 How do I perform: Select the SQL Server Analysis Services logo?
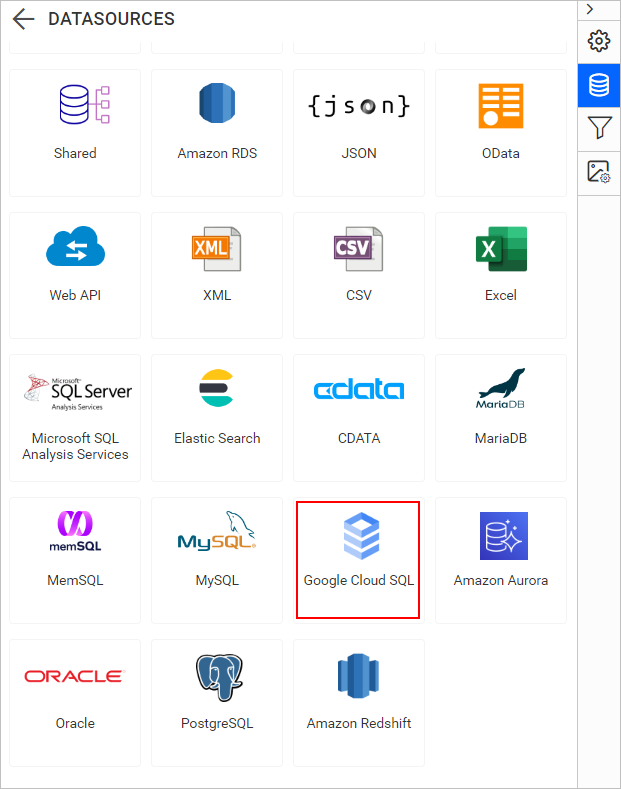pyautogui.click(x=77, y=392)
